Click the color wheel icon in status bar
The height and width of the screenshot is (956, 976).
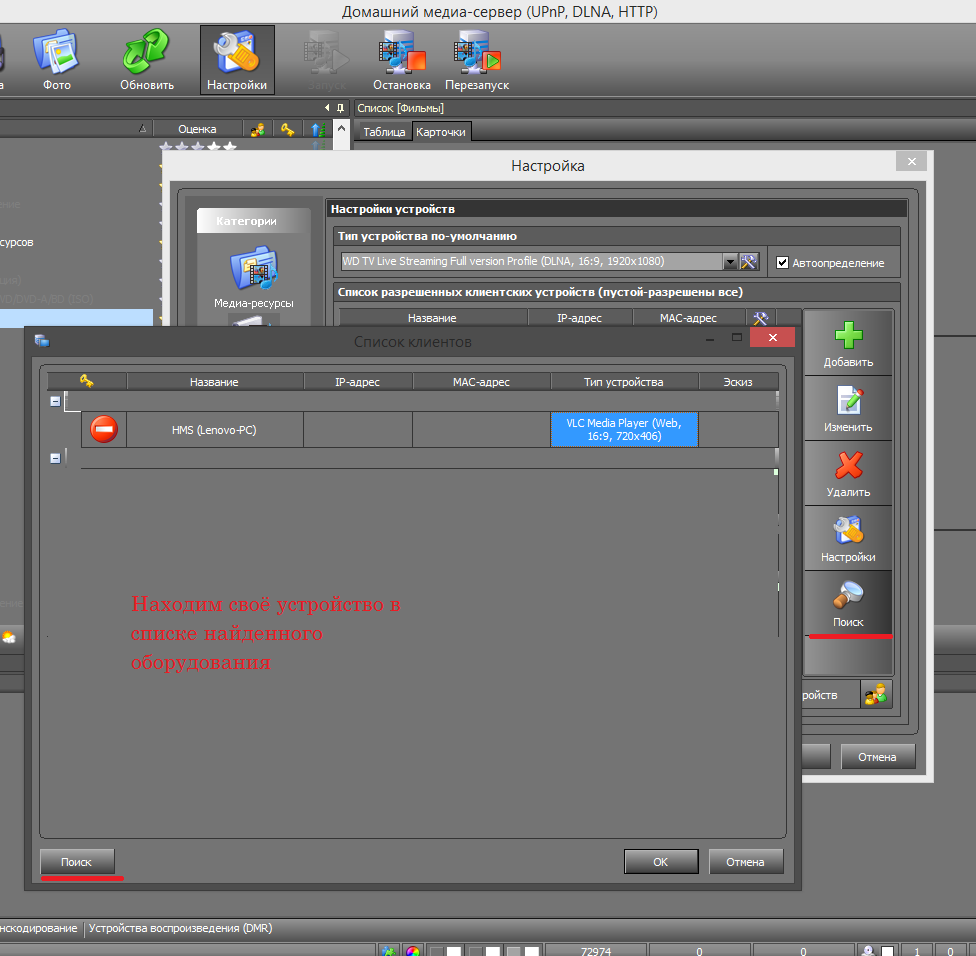pos(411,950)
